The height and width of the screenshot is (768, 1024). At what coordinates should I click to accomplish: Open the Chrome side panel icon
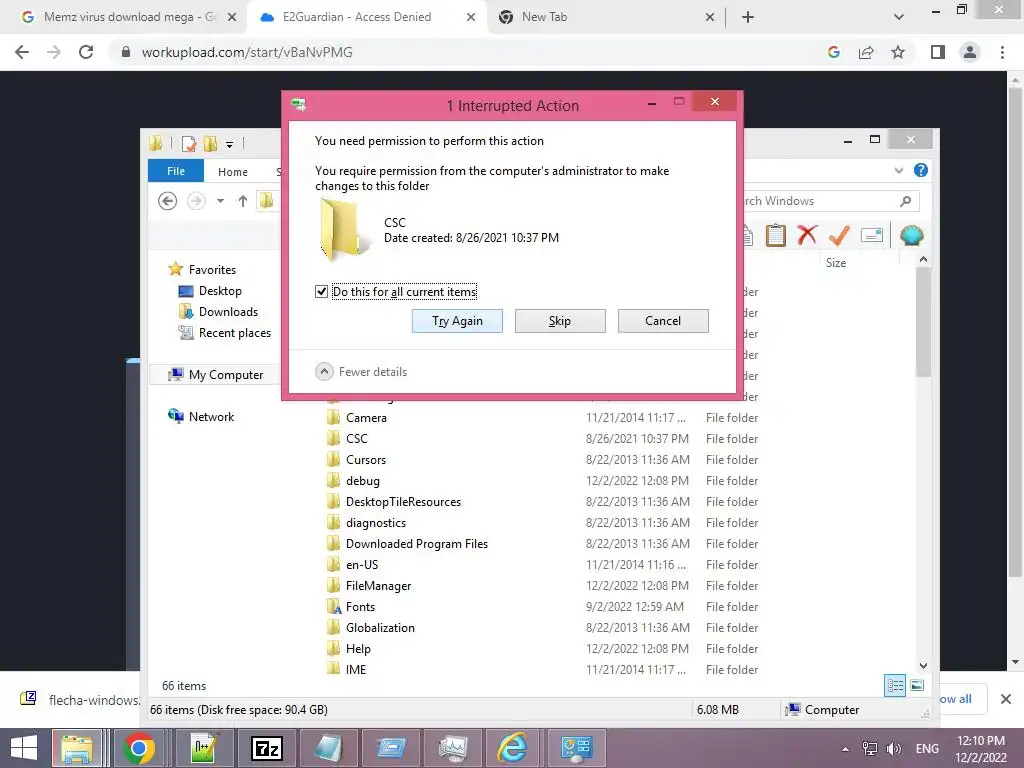pyautogui.click(x=938, y=52)
